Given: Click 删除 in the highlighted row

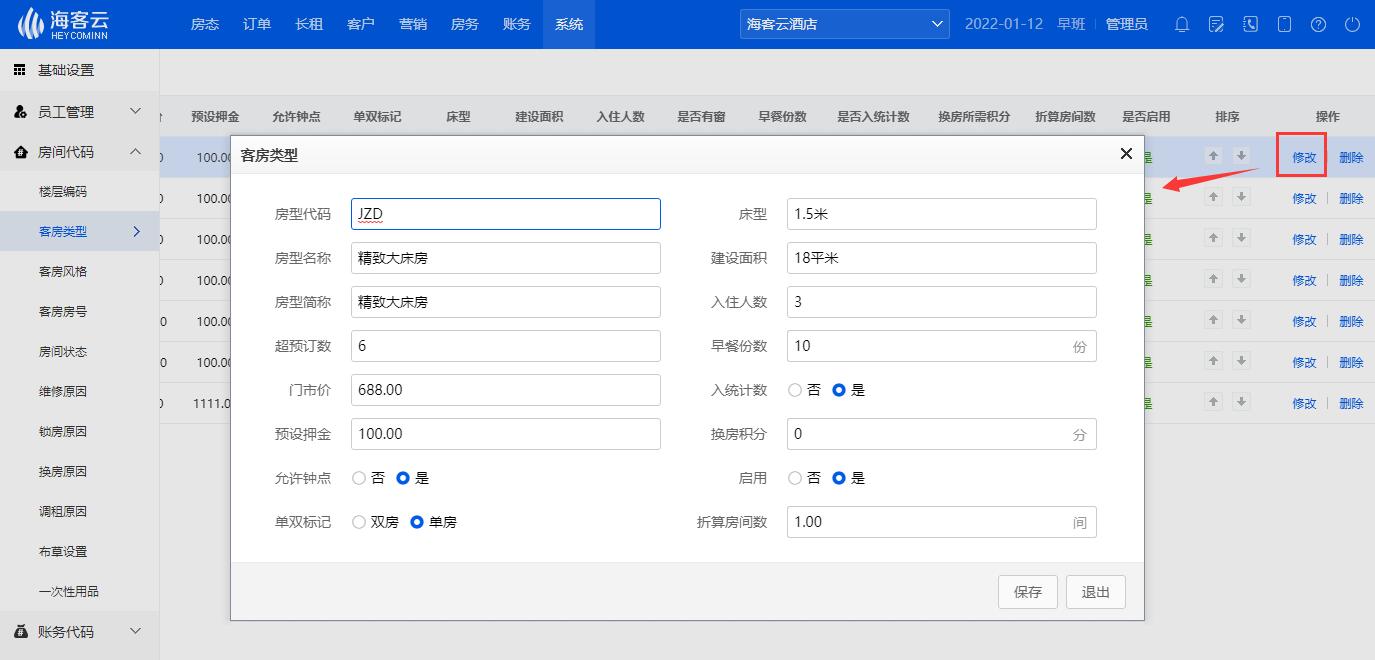Looking at the screenshot, I should tap(1351, 157).
